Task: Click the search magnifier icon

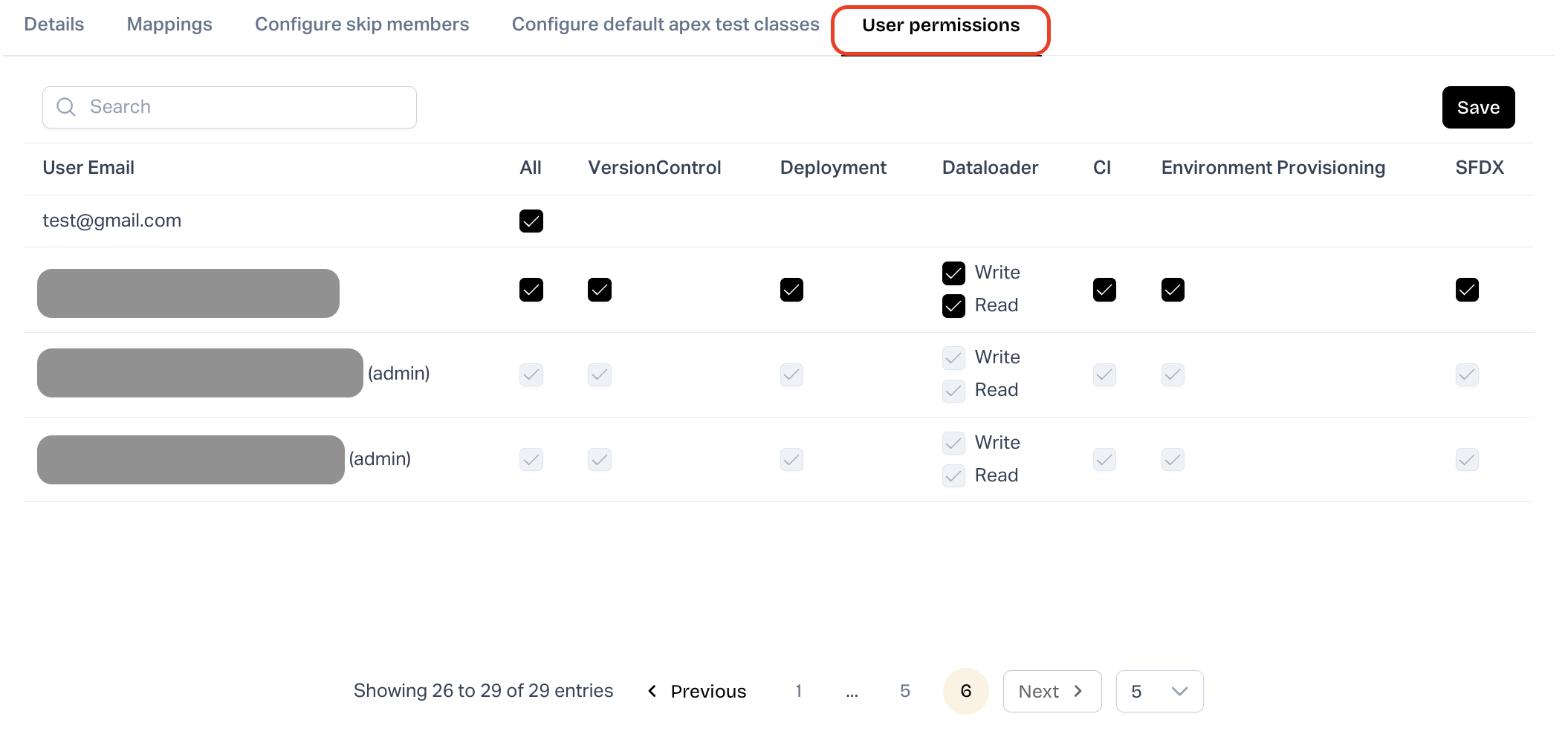Action: 66,107
